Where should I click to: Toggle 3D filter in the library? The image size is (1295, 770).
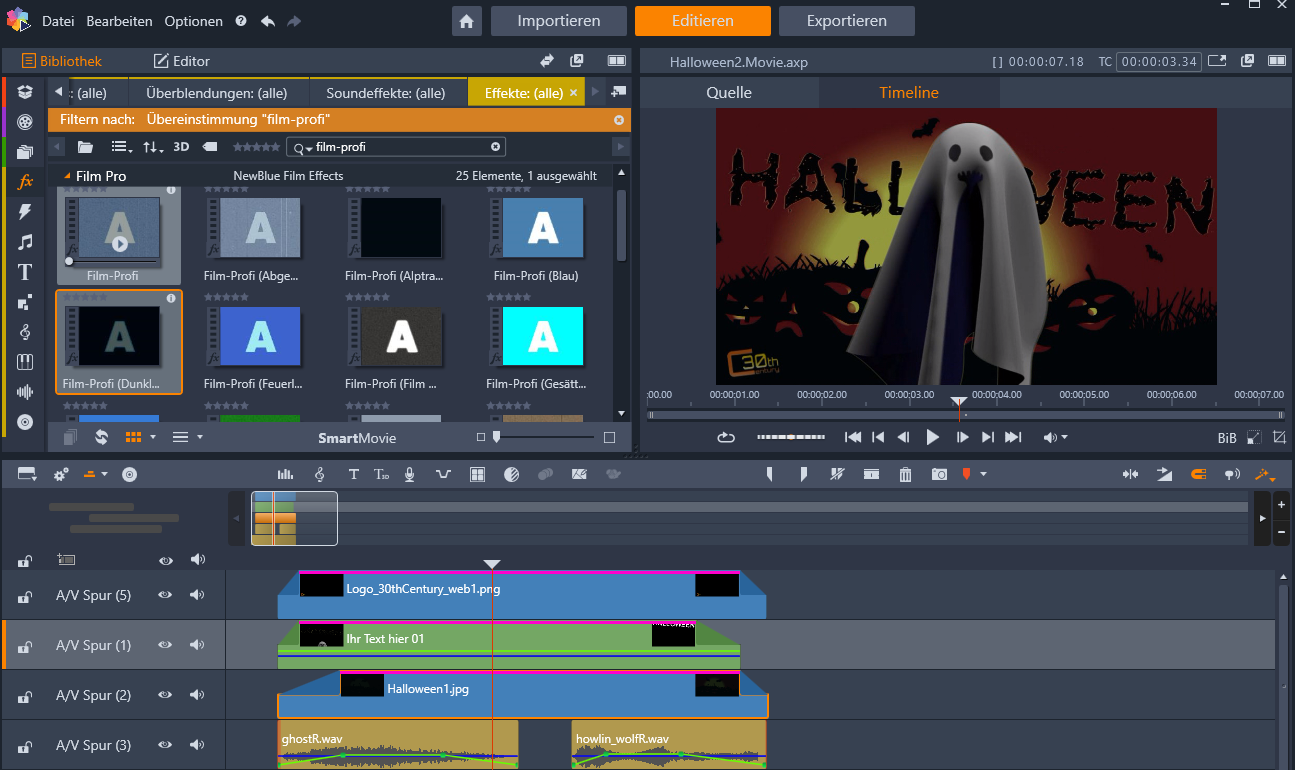(181, 147)
